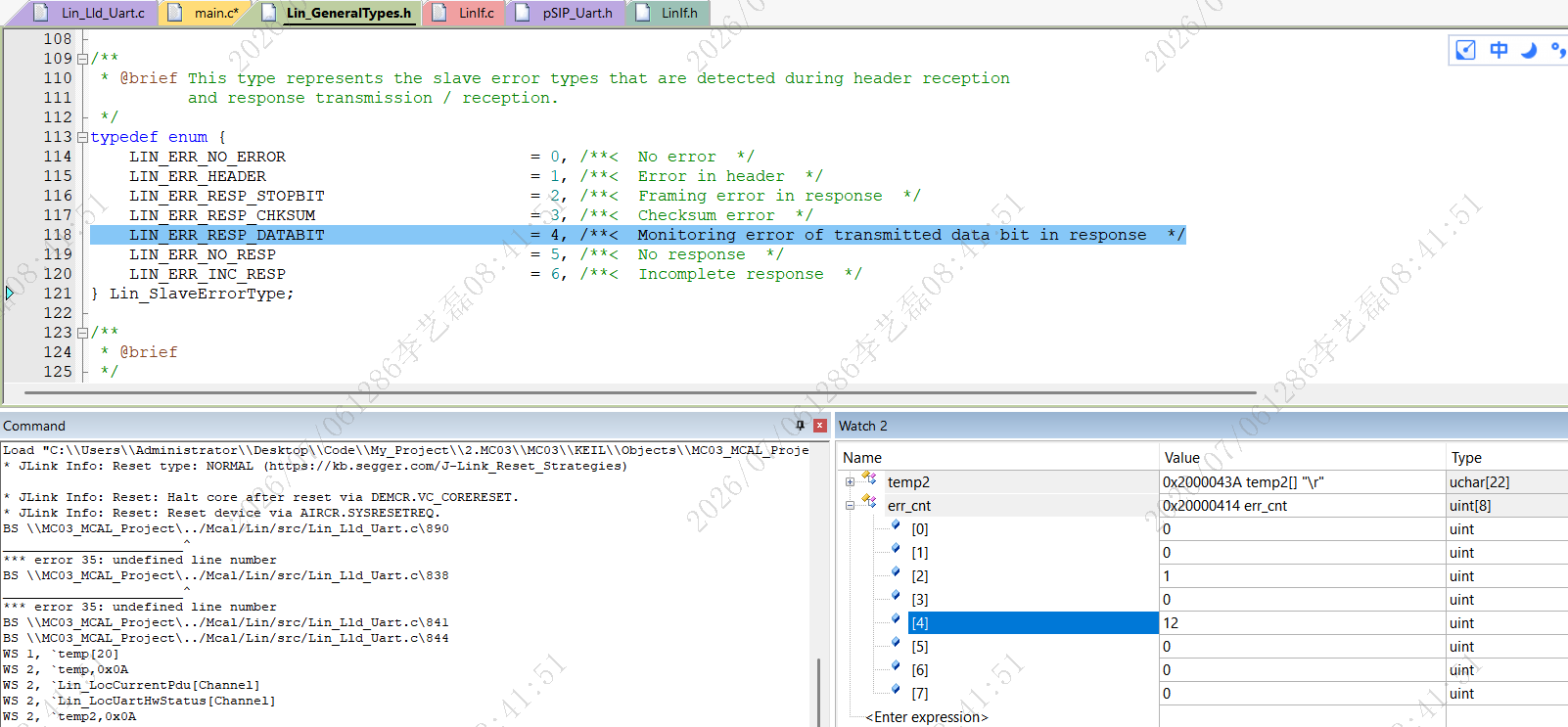Click the Value column header in Watch 2
Image resolution: width=1568 pixels, height=727 pixels.
pos(1302,457)
